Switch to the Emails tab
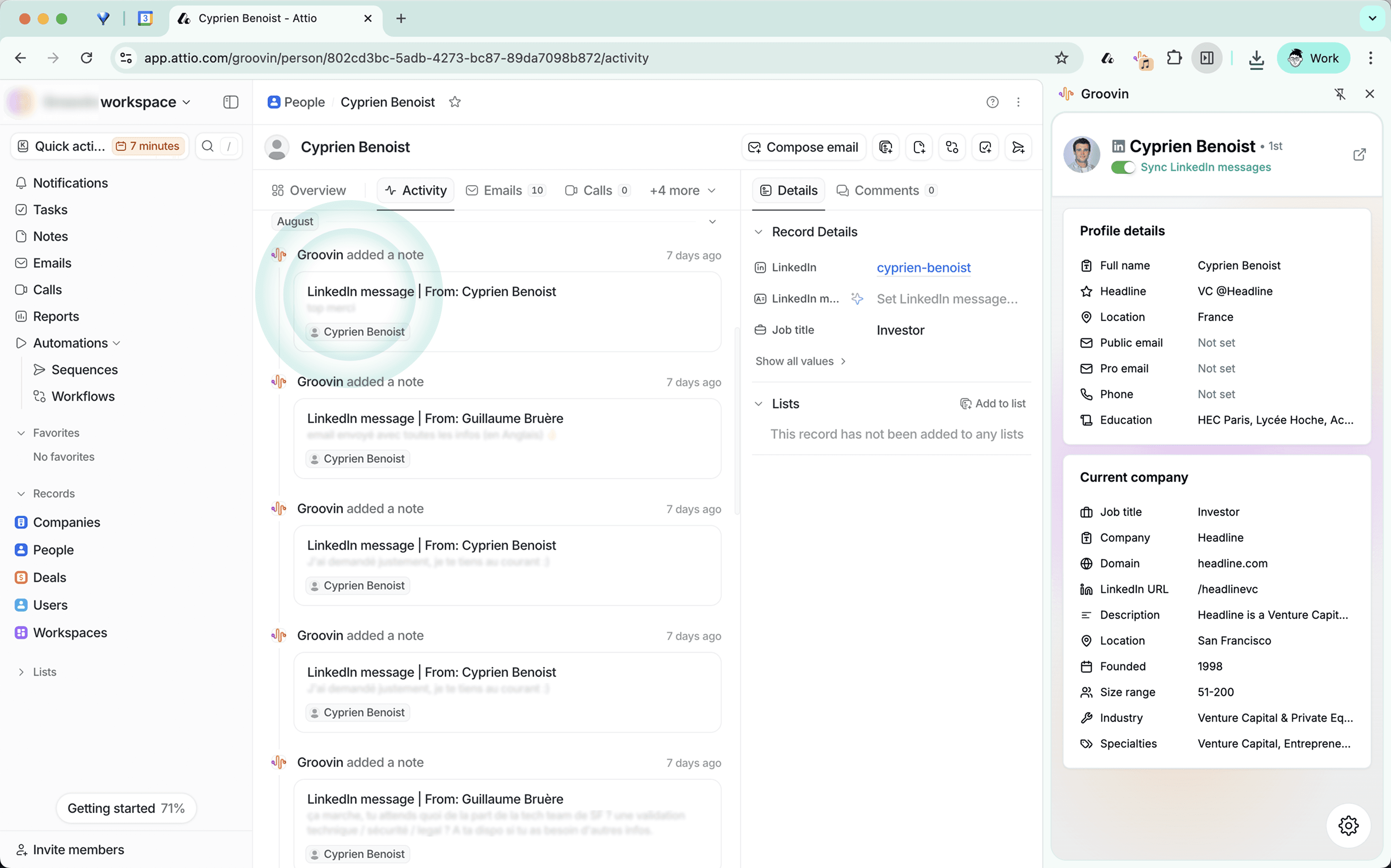Viewport: 1391px width, 868px height. pyautogui.click(x=504, y=191)
